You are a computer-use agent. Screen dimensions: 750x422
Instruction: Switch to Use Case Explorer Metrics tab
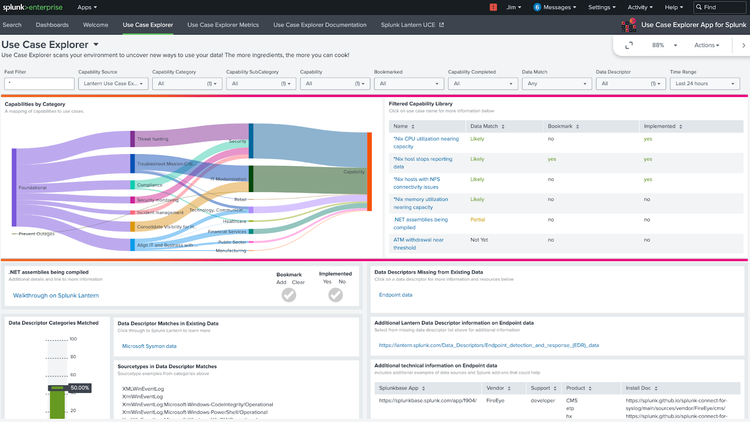223,23
